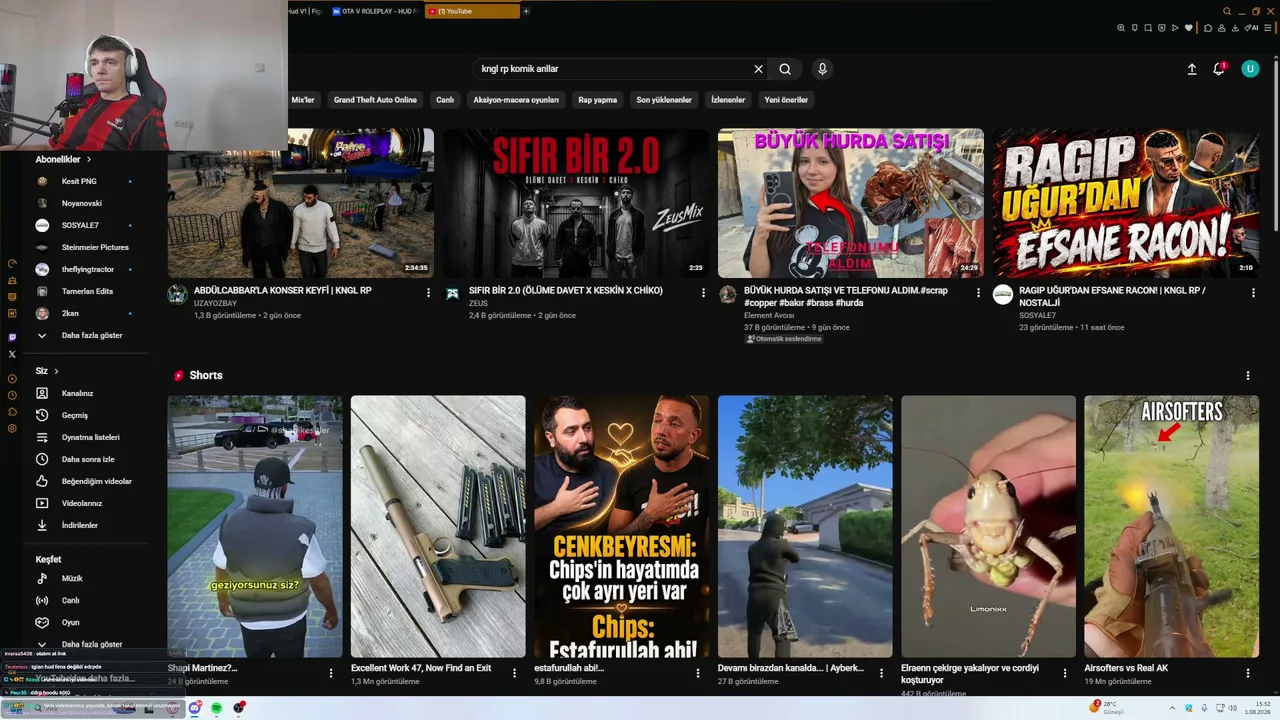Open X icon in browser sidebar
Screen dimensions: 1280x720
click(x=12, y=354)
